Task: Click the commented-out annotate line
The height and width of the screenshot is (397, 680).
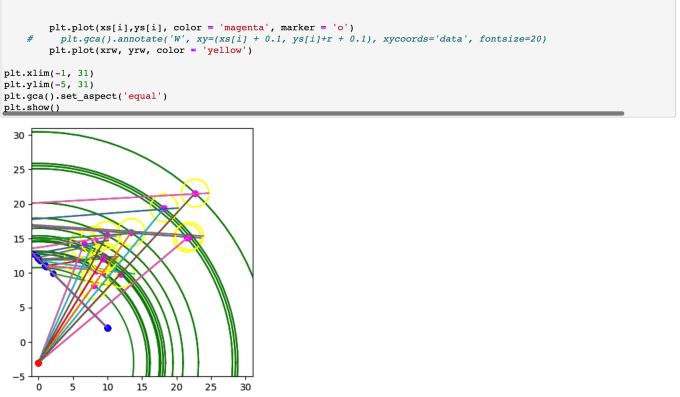Action: click(287, 39)
